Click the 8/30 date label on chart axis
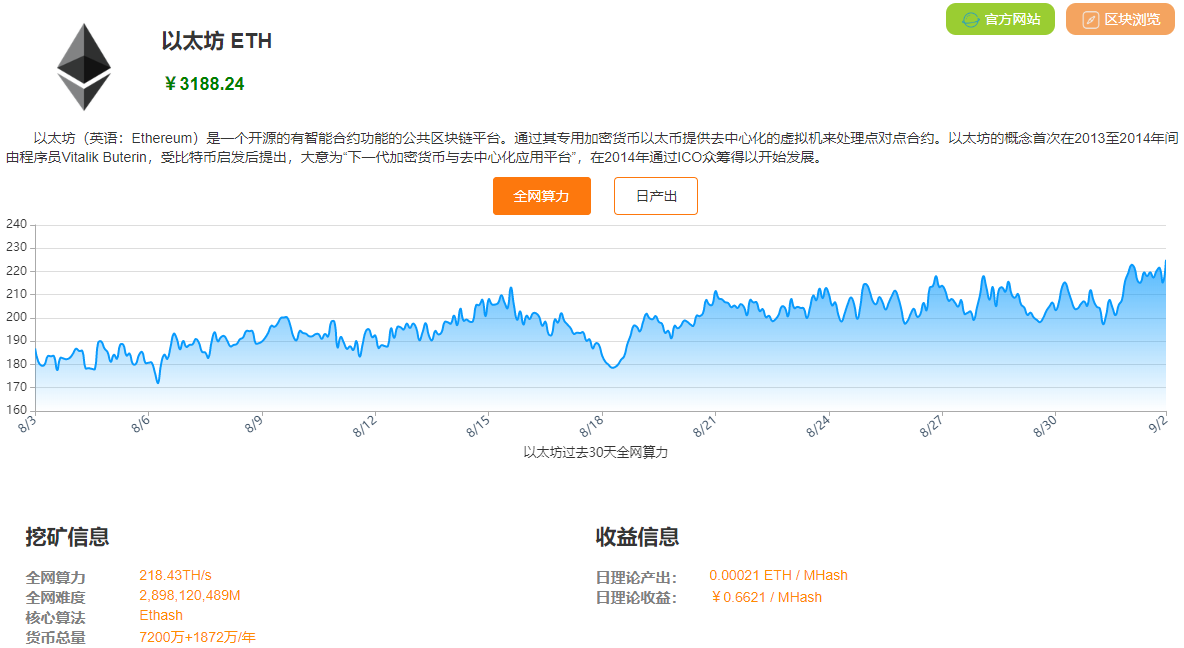 1045,426
